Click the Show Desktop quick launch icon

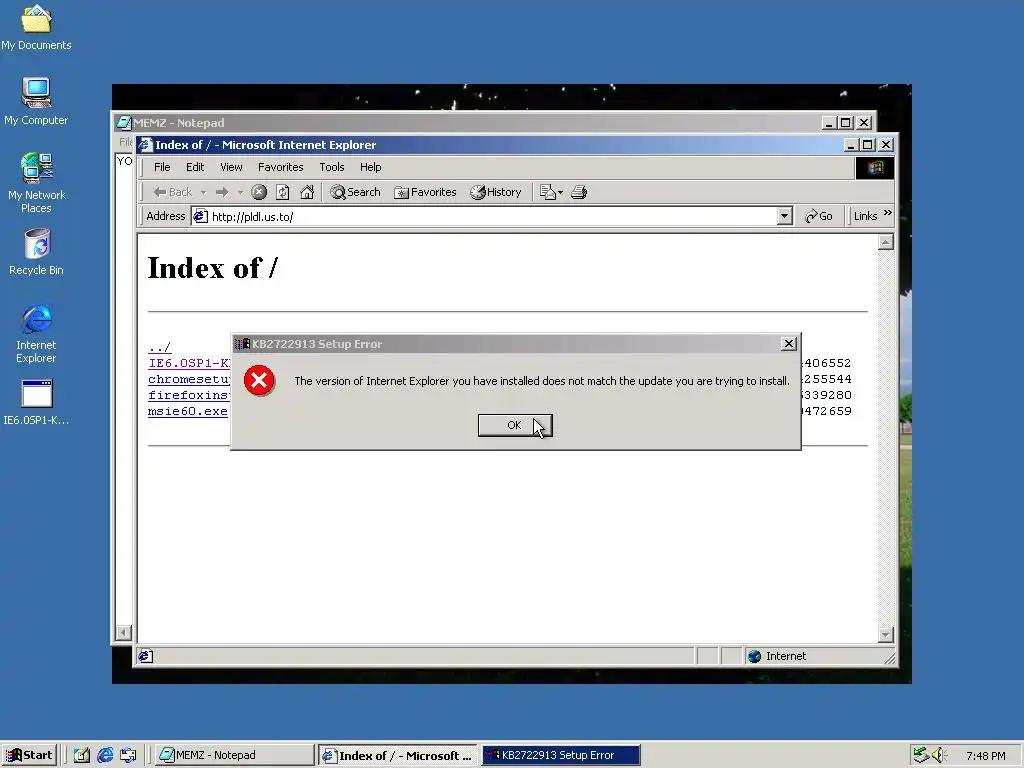pyautogui.click(x=82, y=755)
